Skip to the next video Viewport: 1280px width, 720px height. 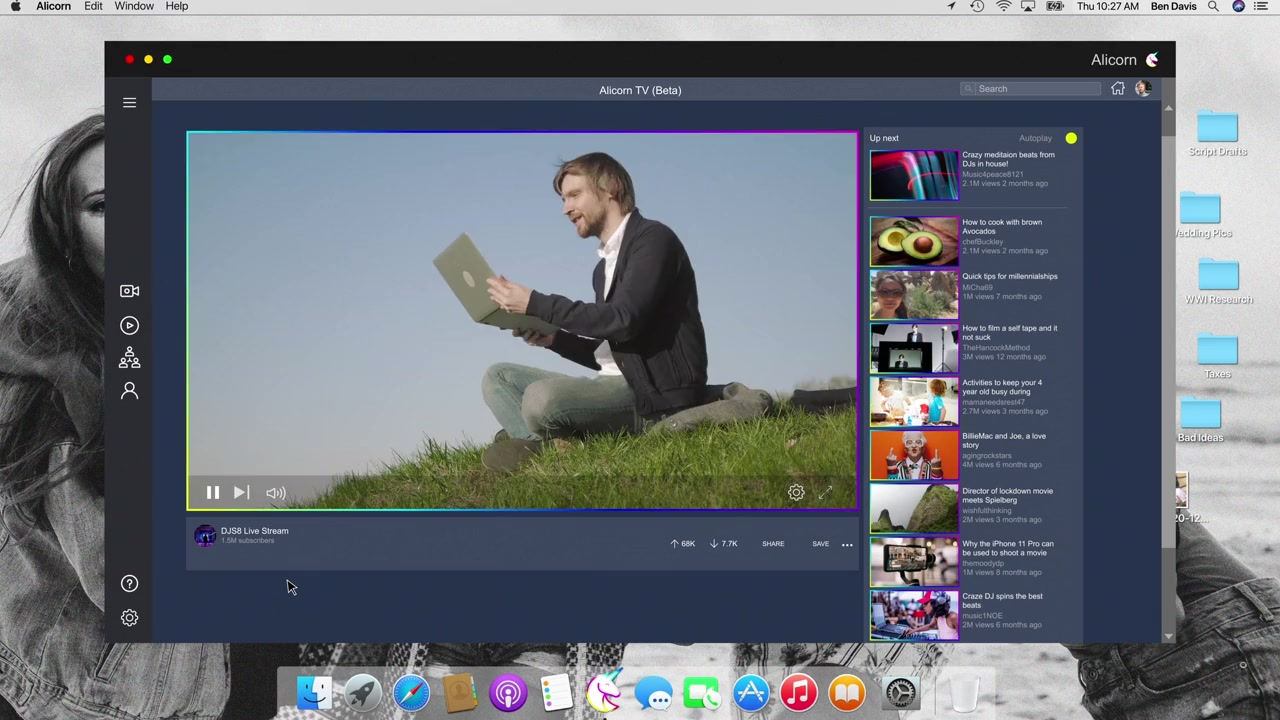(x=241, y=493)
